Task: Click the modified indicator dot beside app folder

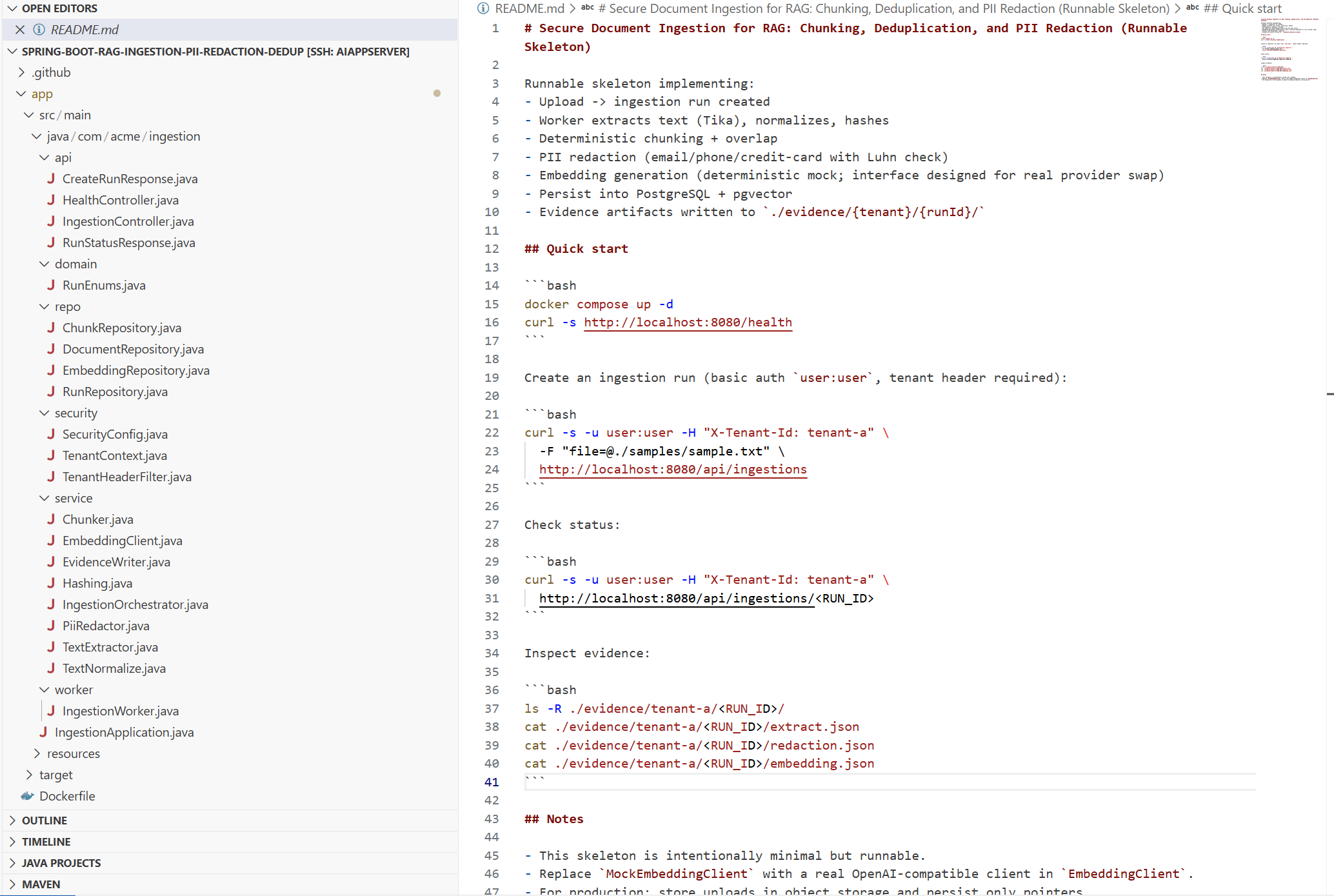Action: pyautogui.click(x=437, y=94)
